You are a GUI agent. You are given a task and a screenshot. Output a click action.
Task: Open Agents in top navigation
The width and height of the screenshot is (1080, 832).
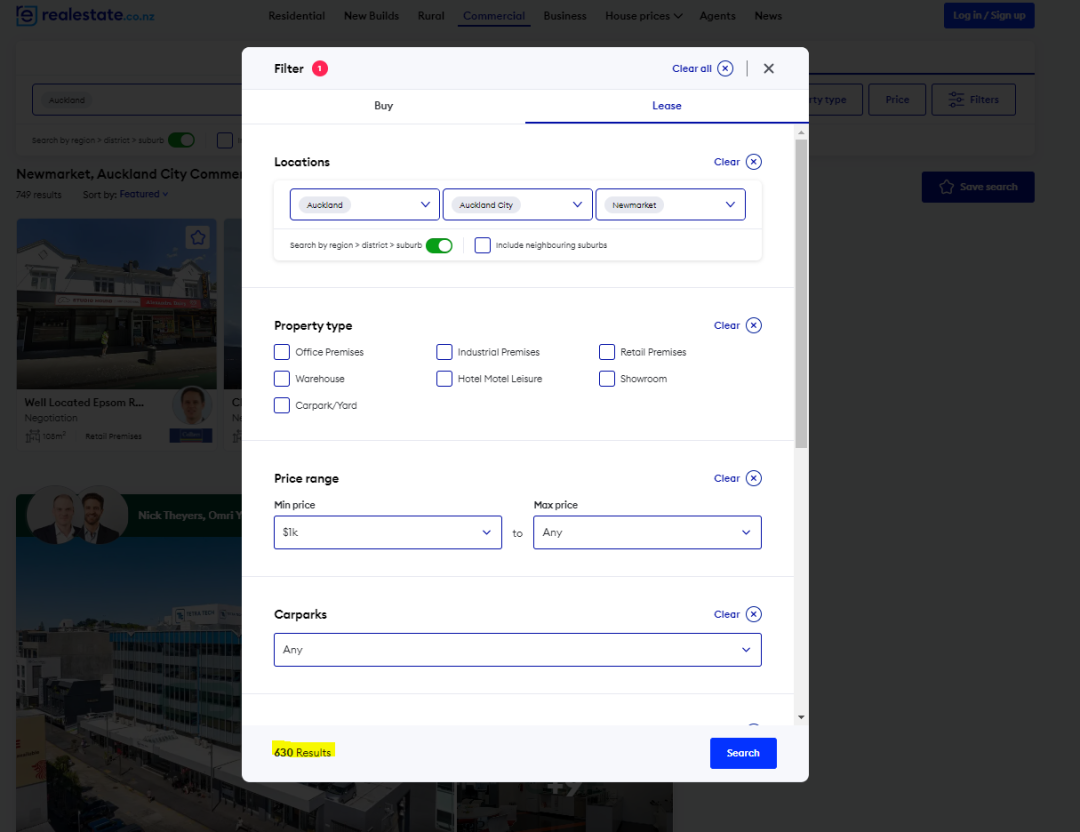[717, 16]
